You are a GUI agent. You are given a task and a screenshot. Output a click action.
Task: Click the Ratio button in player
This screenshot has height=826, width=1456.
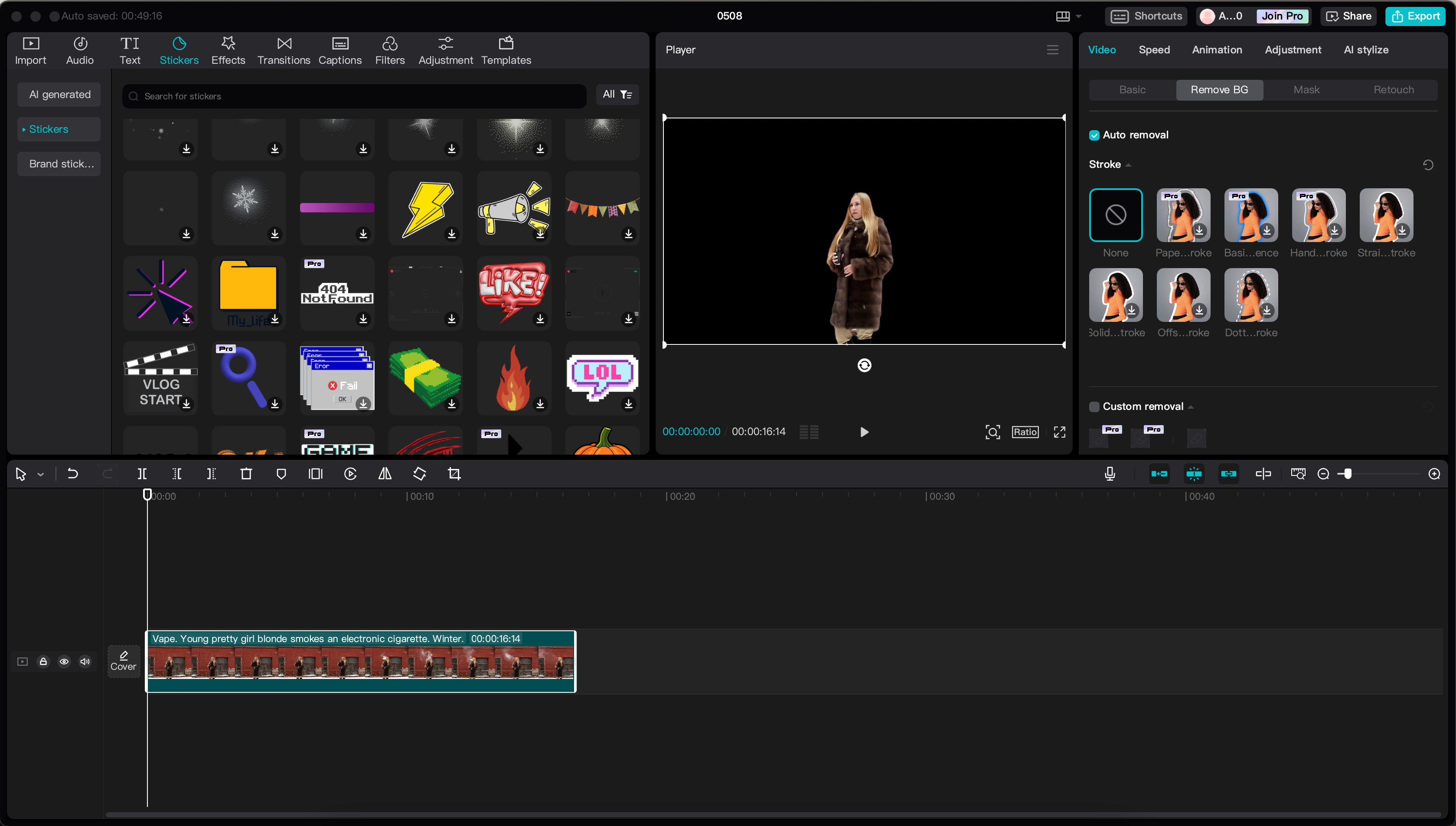pyautogui.click(x=1025, y=432)
